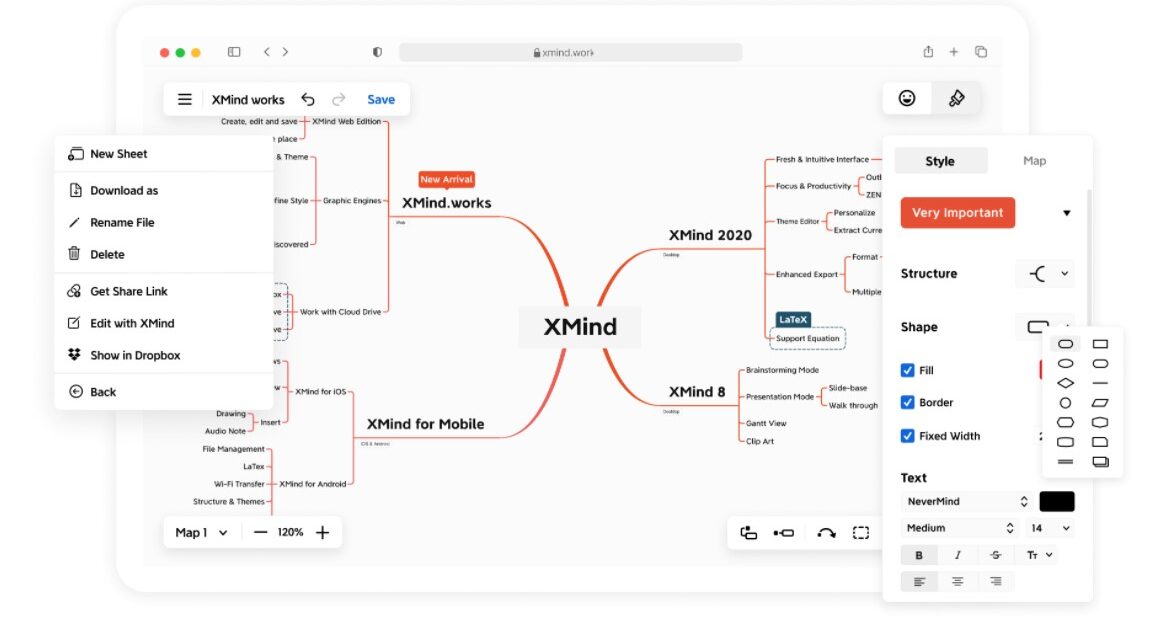Select the format paintbrush icon
The height and width of the screenshot is (628, 1173).
click(956, 98)
